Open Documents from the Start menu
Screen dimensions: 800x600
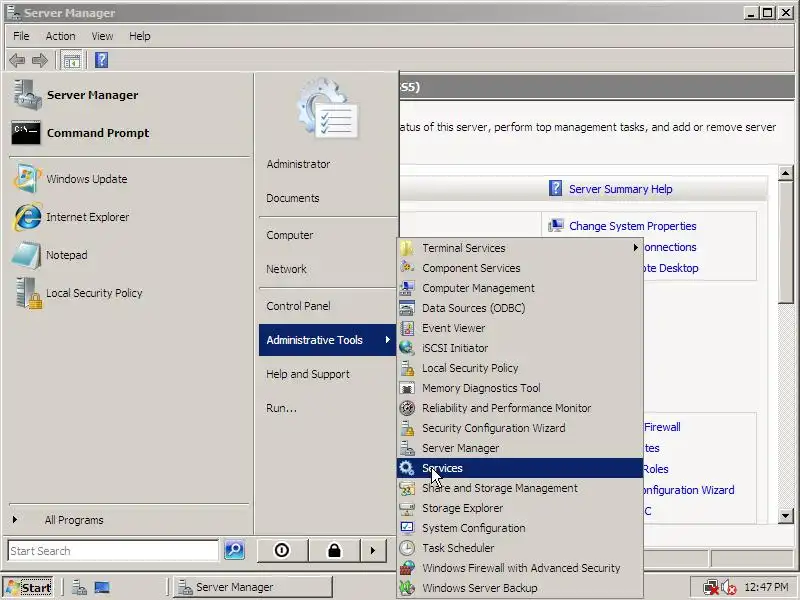(x=327, y=198)
